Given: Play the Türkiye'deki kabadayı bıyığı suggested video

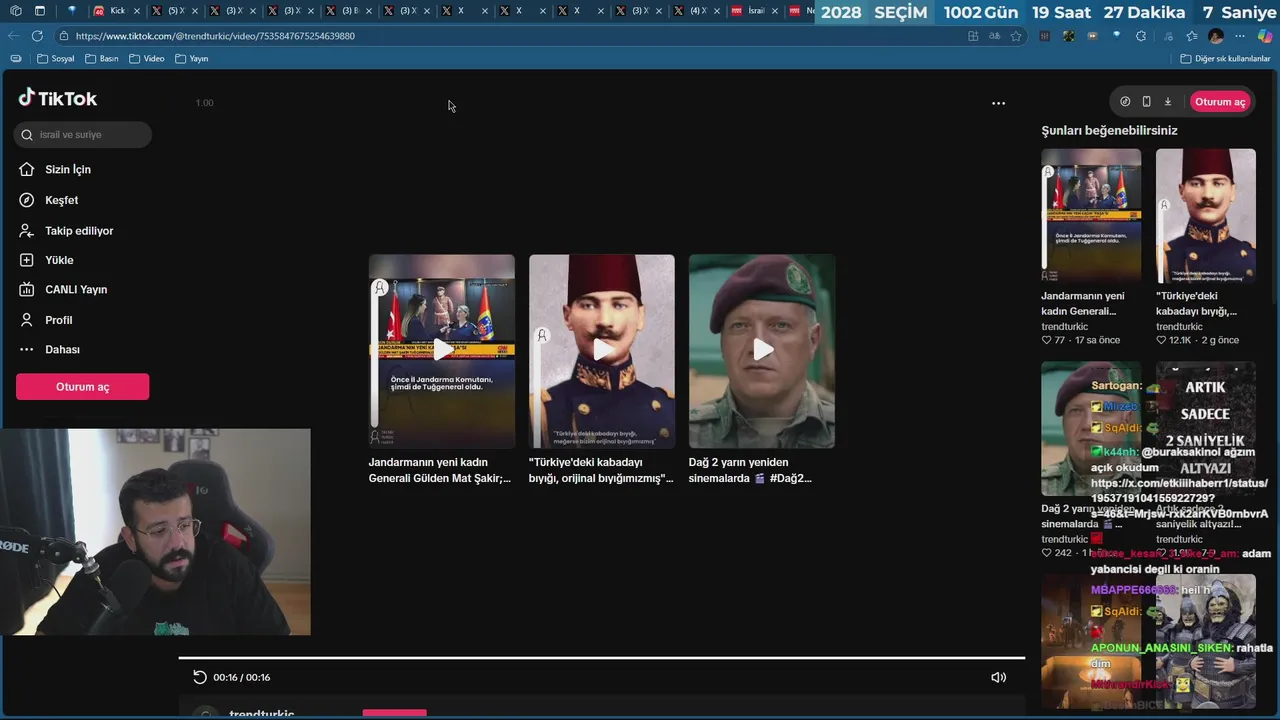Looking at the screenshot, I should [x=602, y=350].
